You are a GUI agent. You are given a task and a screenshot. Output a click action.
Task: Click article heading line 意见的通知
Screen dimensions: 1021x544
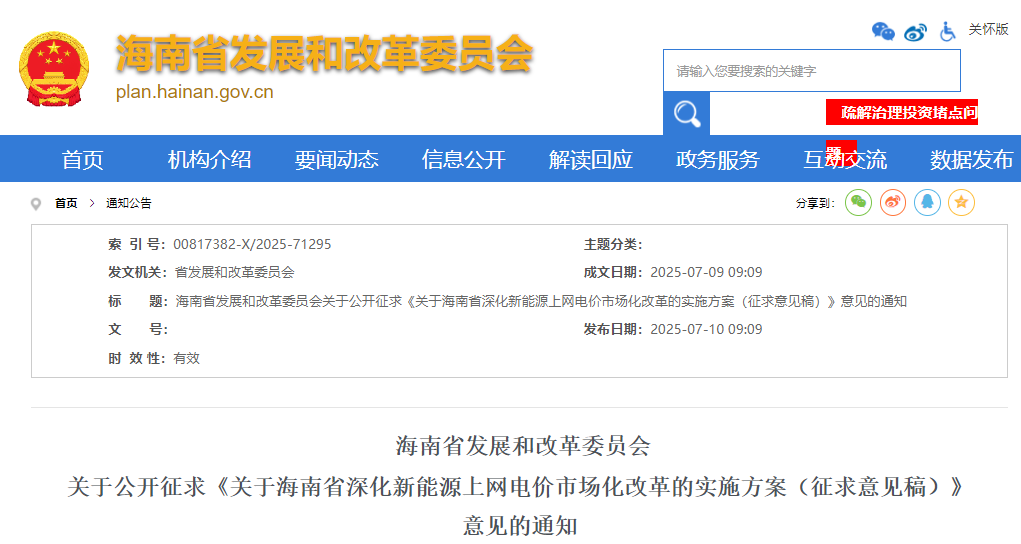(520, 526)
